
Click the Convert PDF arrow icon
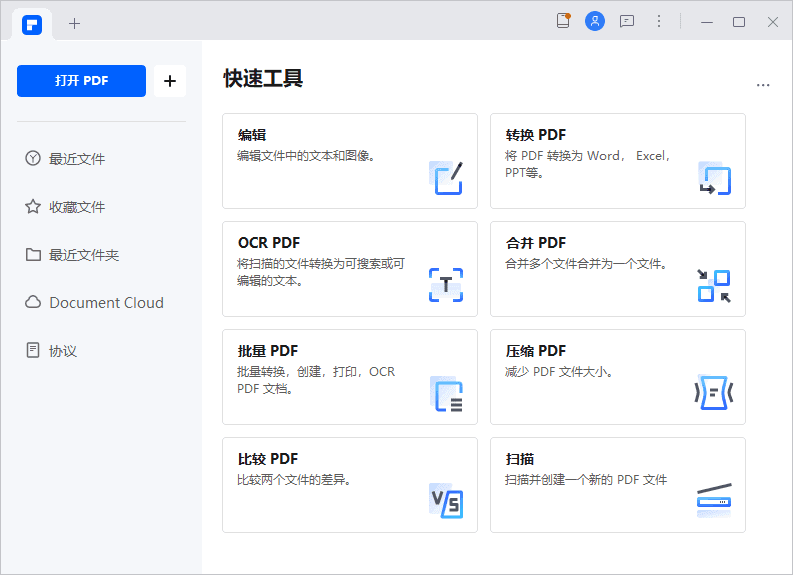click(714, 178)
